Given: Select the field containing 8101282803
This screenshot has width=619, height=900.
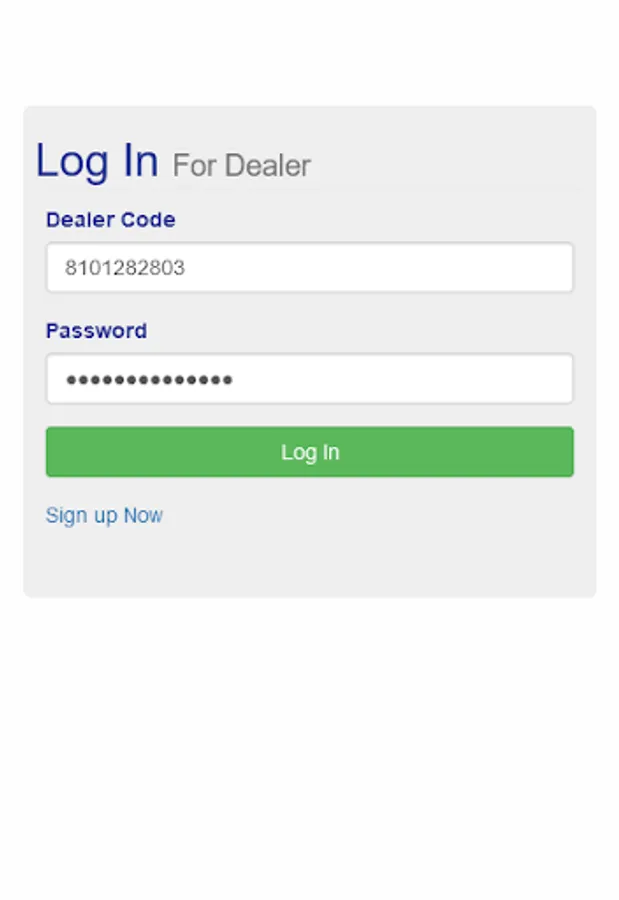Looking at the screenshot, I should [310, 267].
